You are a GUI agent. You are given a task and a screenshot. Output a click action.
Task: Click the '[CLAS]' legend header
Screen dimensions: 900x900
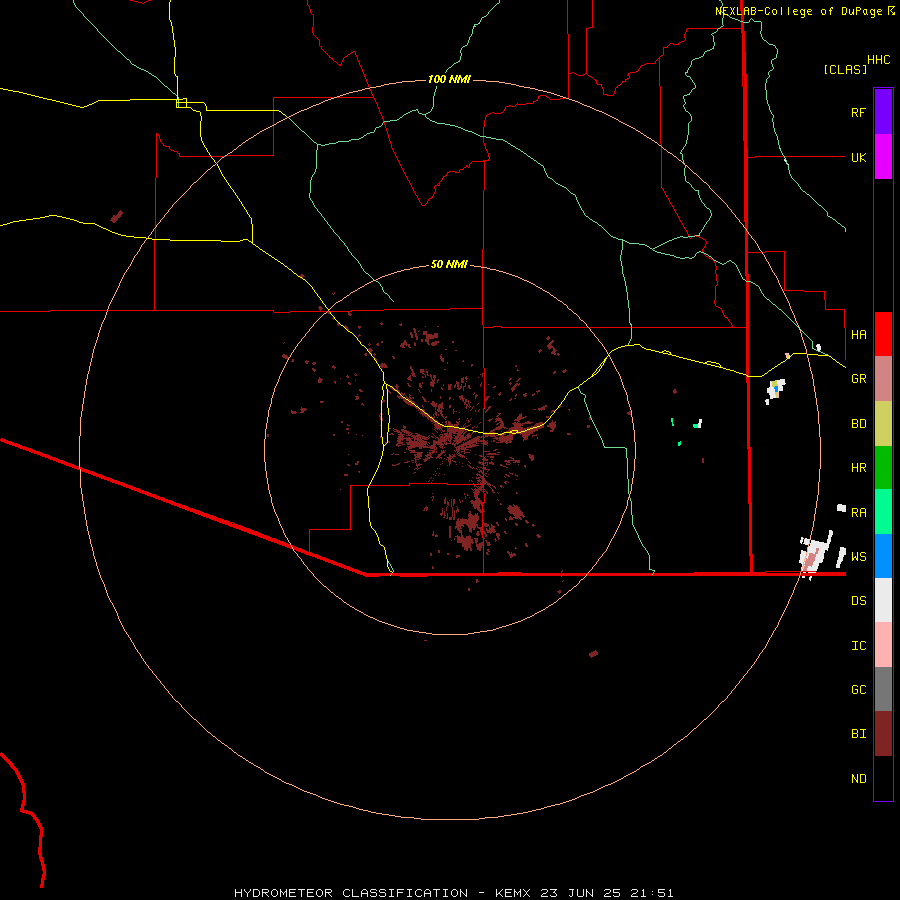click(x=845, y=69)
